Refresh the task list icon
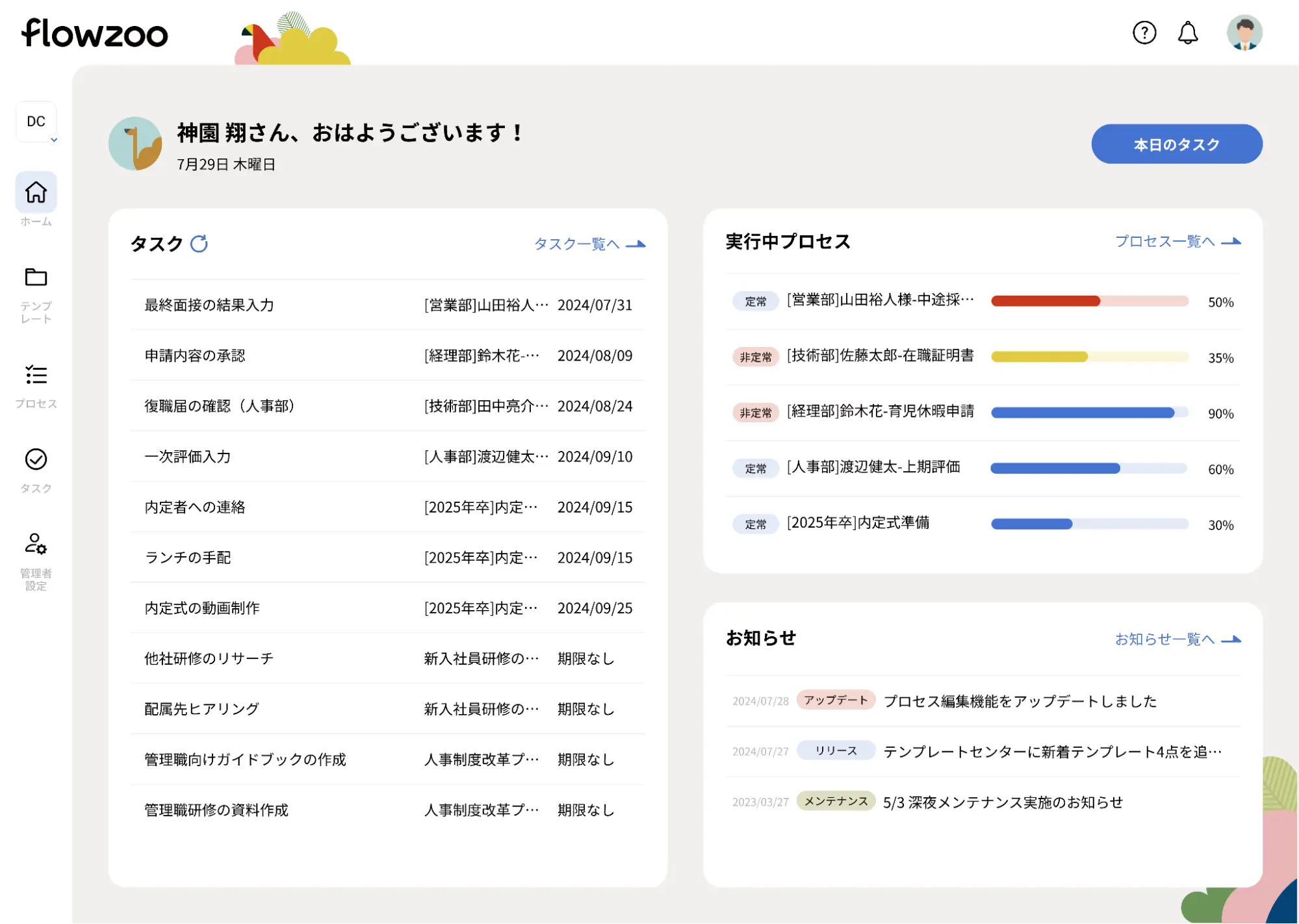This screenshot has width=1299, height=924. (199, 244)
